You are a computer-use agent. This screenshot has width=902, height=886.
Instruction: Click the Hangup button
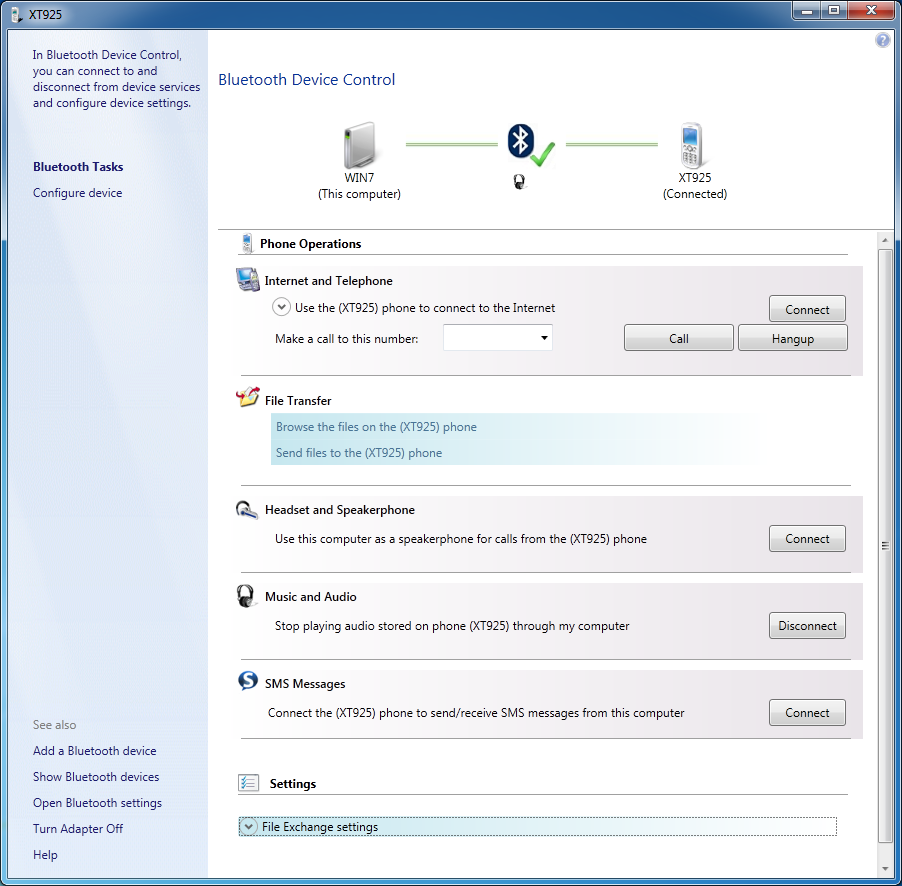point(793,338)
